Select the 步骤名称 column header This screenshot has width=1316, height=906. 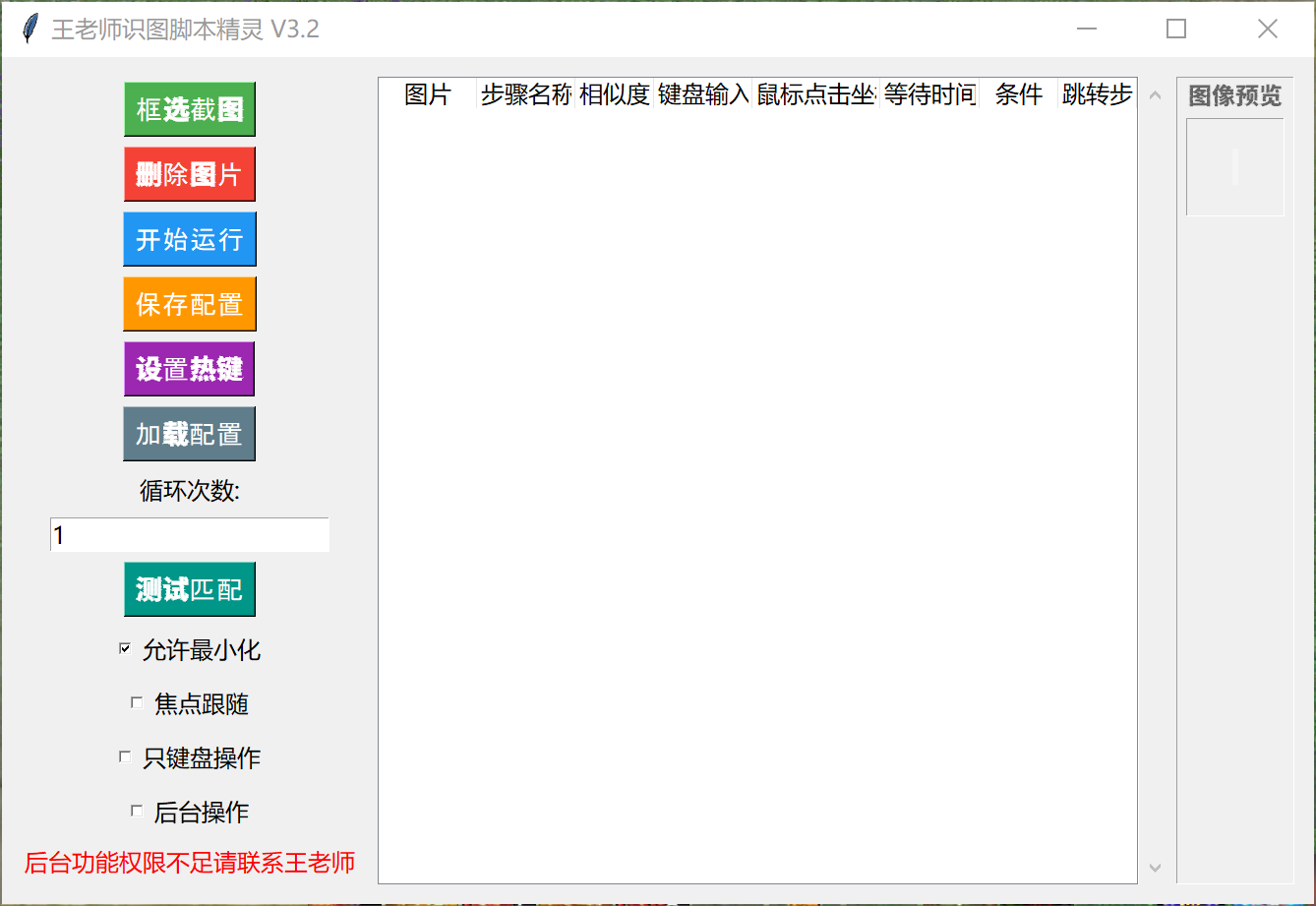pyautogui.click(x=526, y=94)
